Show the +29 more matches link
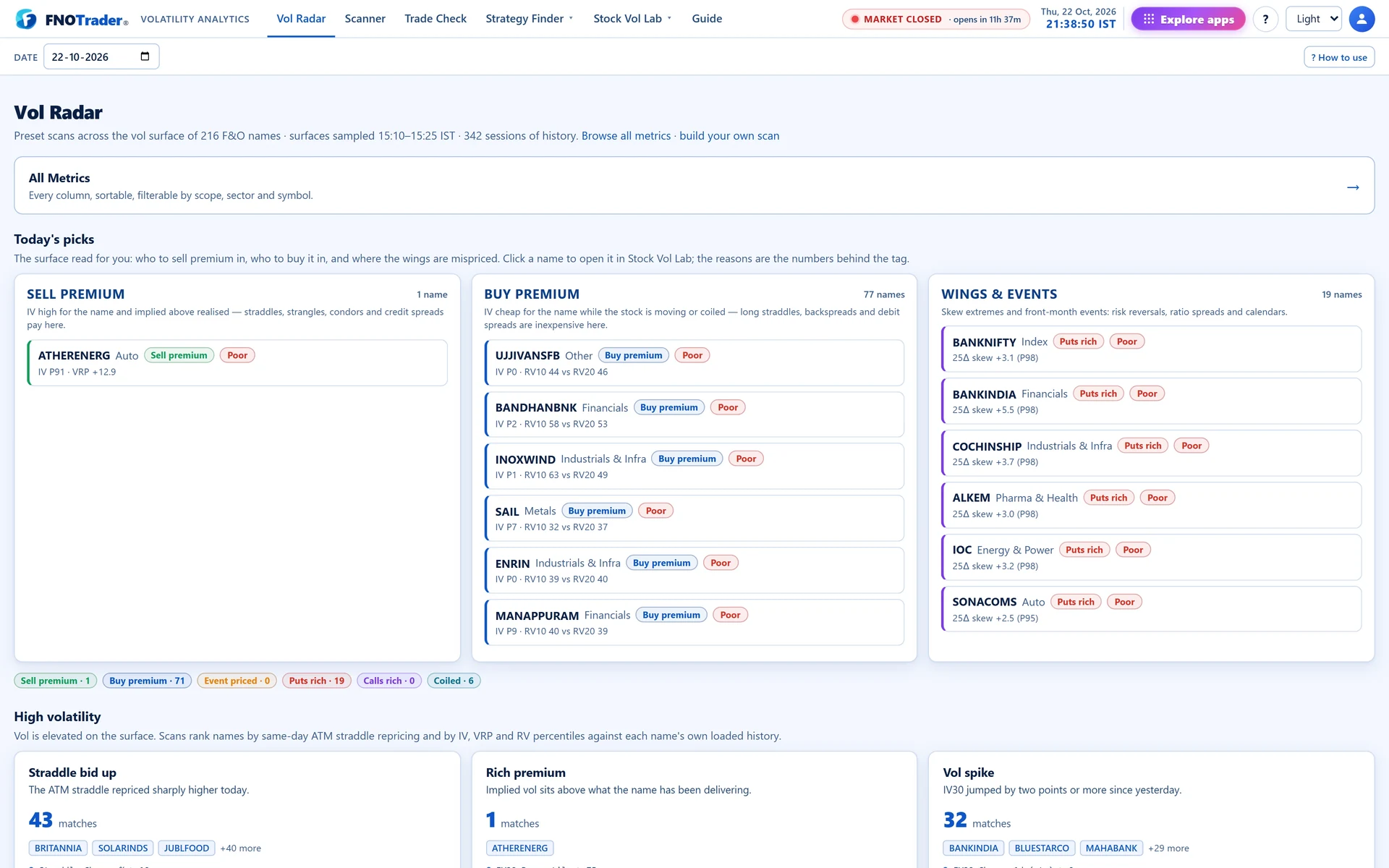 pos(1168,848)
